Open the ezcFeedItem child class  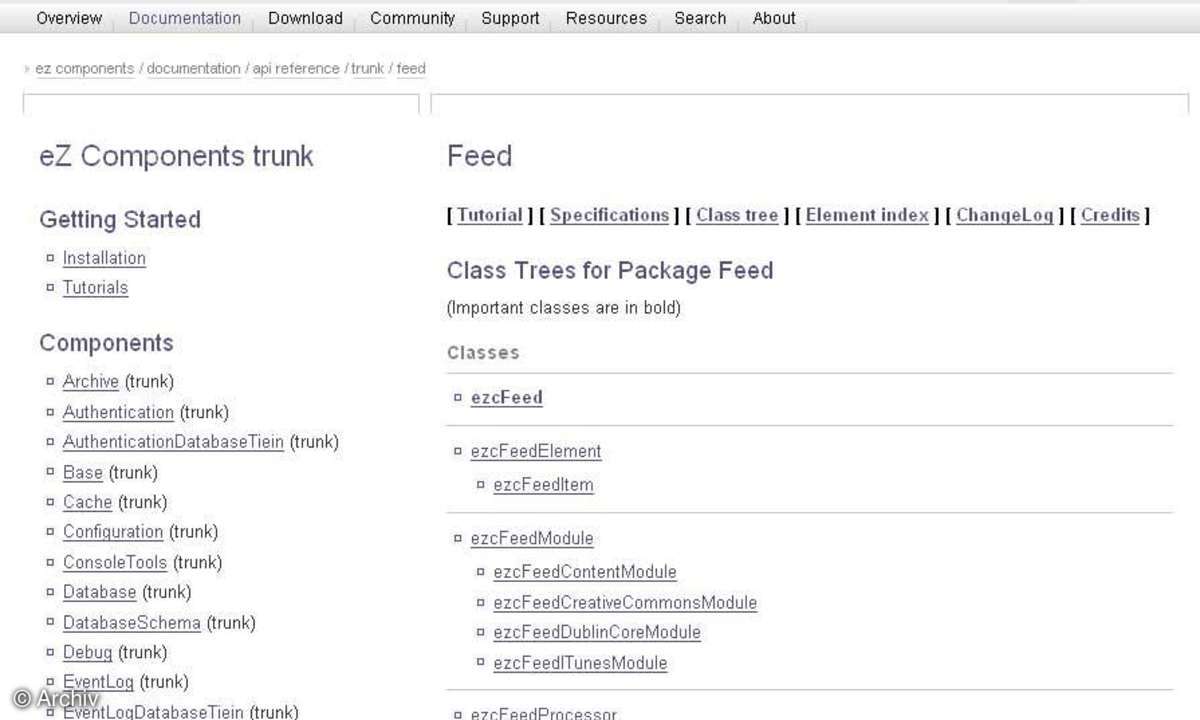tap(543, 485)
